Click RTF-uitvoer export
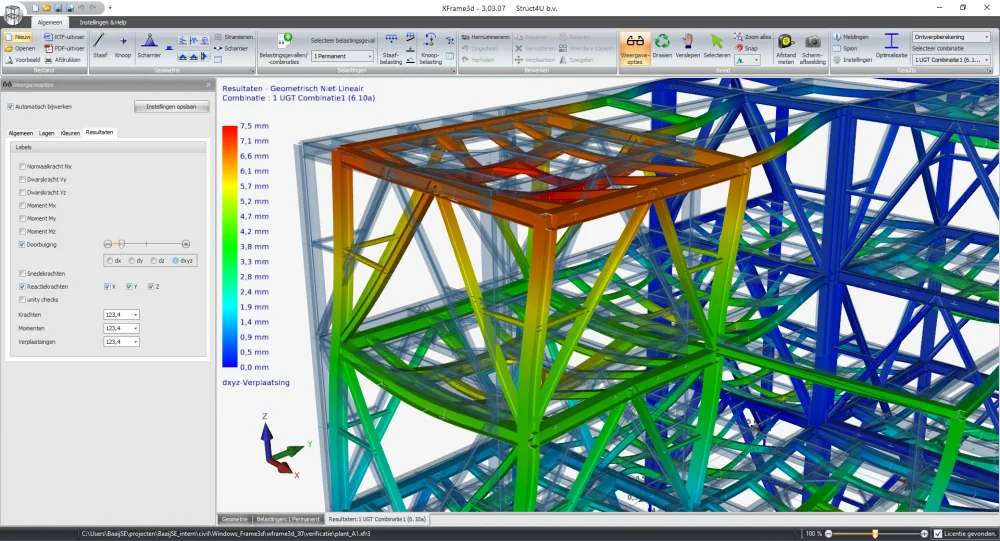This screenshot has height=541, width=1000. click(x=64, y=37)
